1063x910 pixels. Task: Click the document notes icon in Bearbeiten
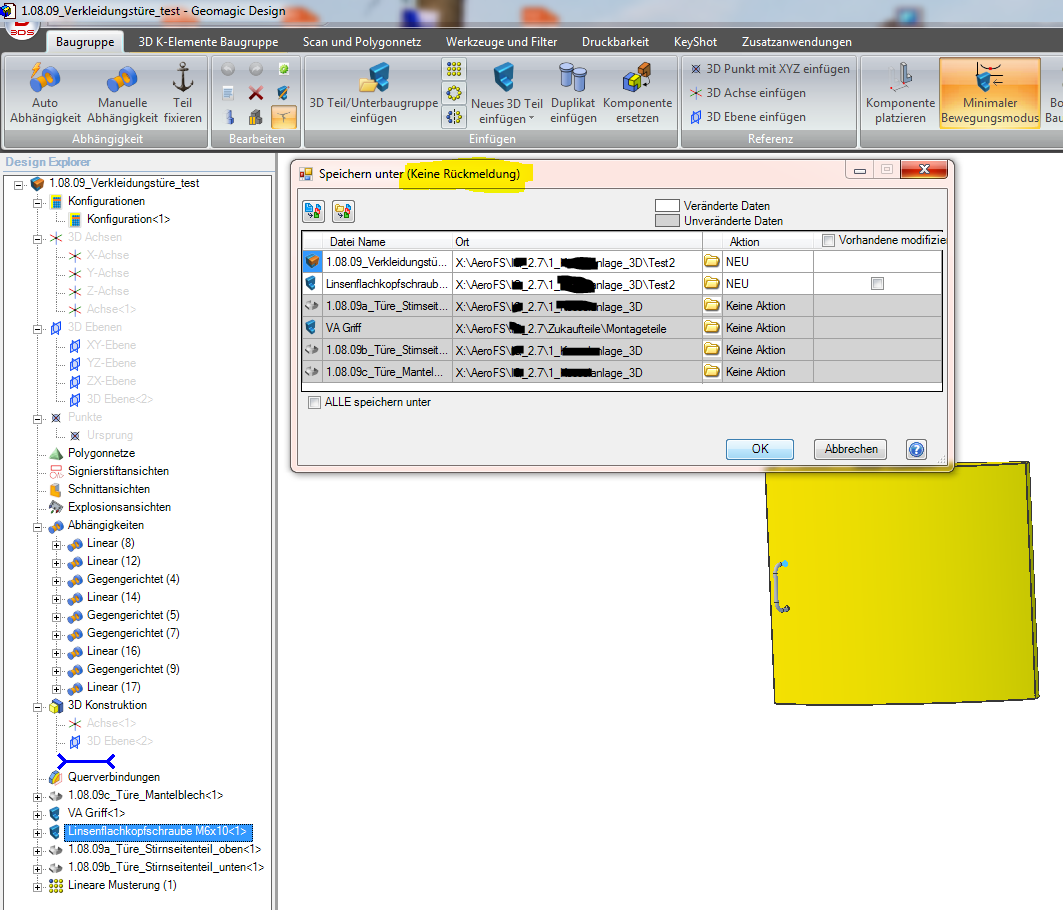[x=228, y=93]
